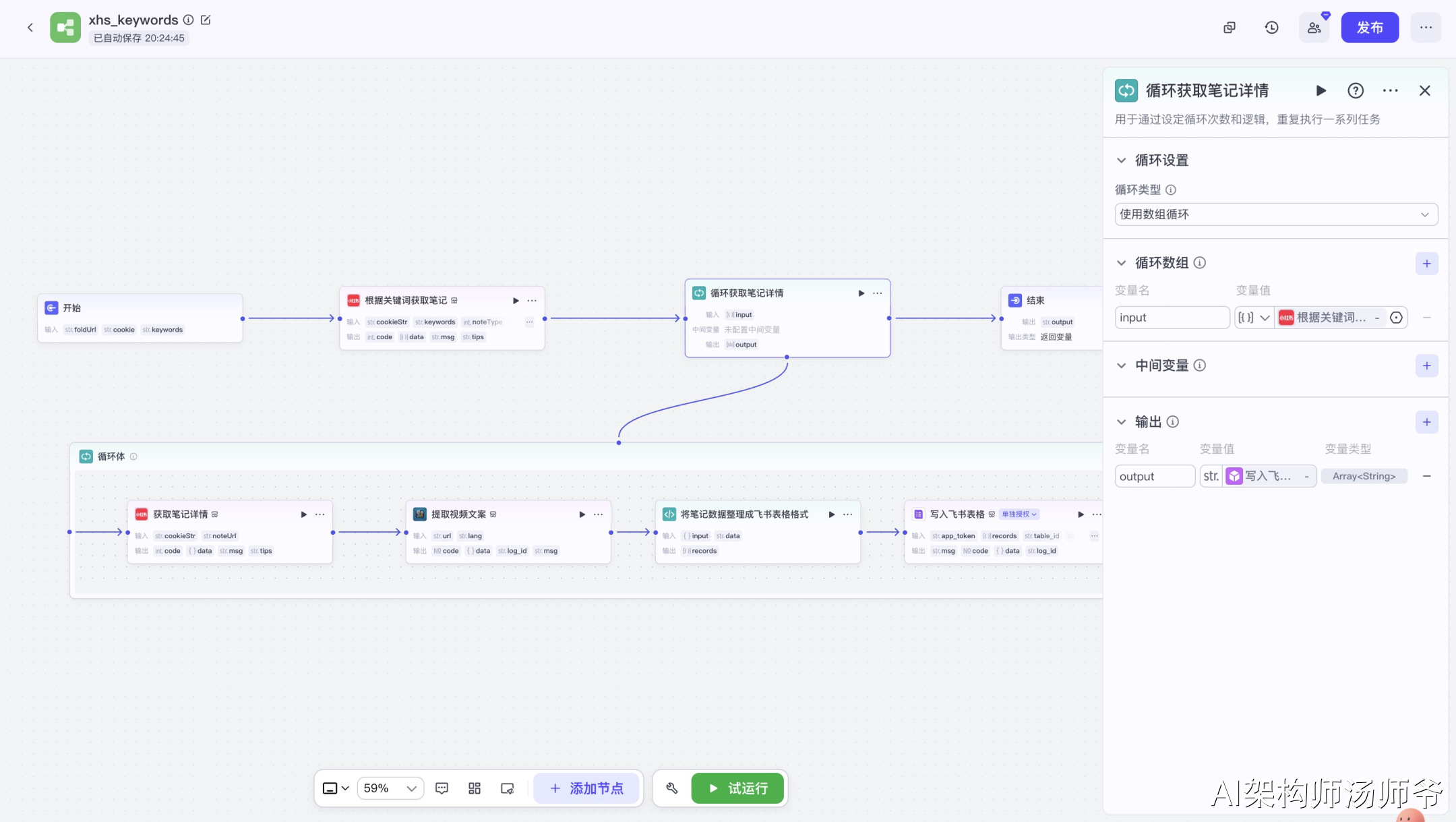Click the back arrow in header
Viewport: 1456px width, 822px height.
point(30,28)
